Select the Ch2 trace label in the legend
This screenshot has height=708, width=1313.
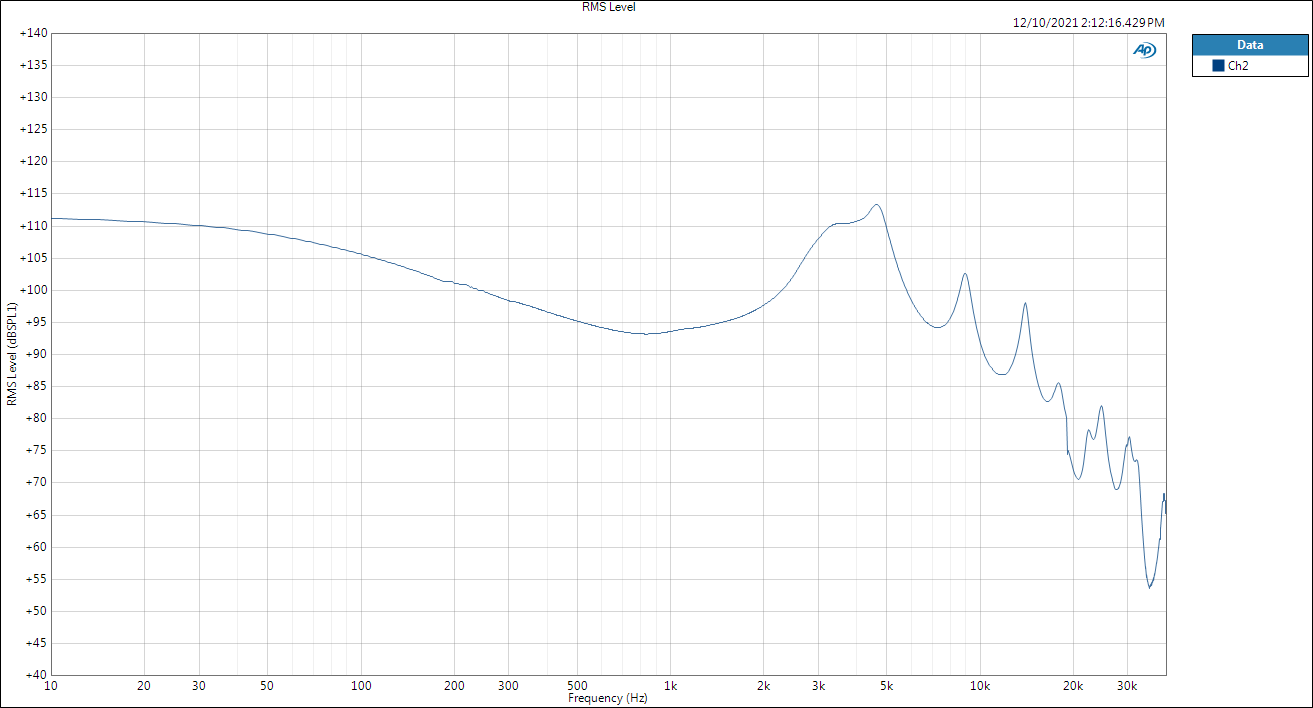click(1238, 66)
